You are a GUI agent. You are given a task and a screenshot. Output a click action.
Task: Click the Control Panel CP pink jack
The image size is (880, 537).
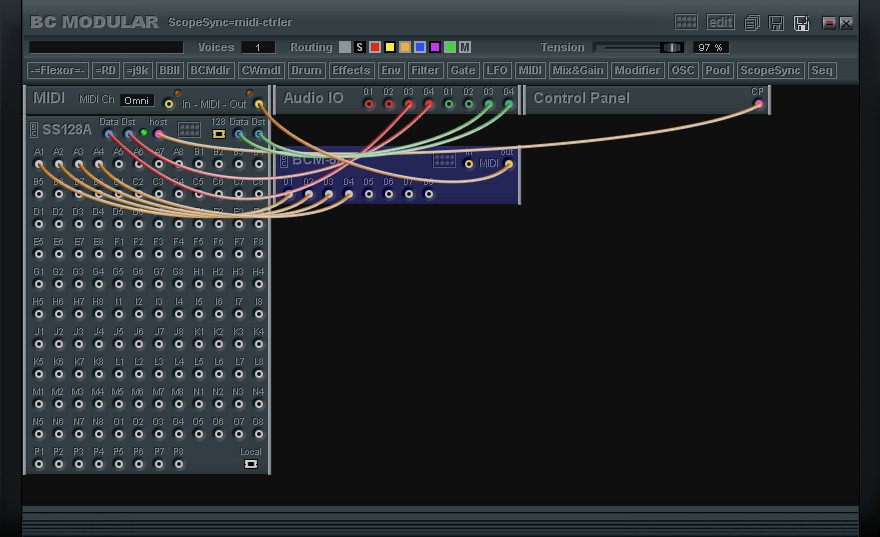pos(758,104)
